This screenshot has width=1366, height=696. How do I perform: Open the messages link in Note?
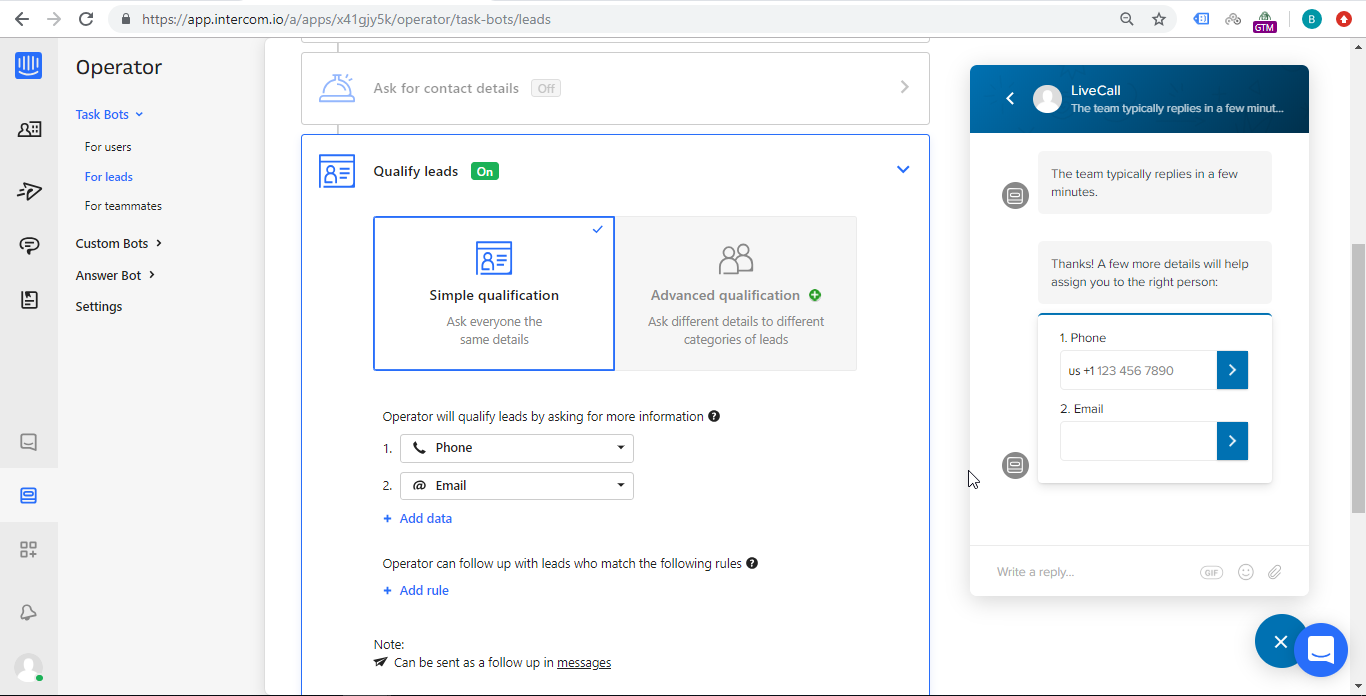584,662
